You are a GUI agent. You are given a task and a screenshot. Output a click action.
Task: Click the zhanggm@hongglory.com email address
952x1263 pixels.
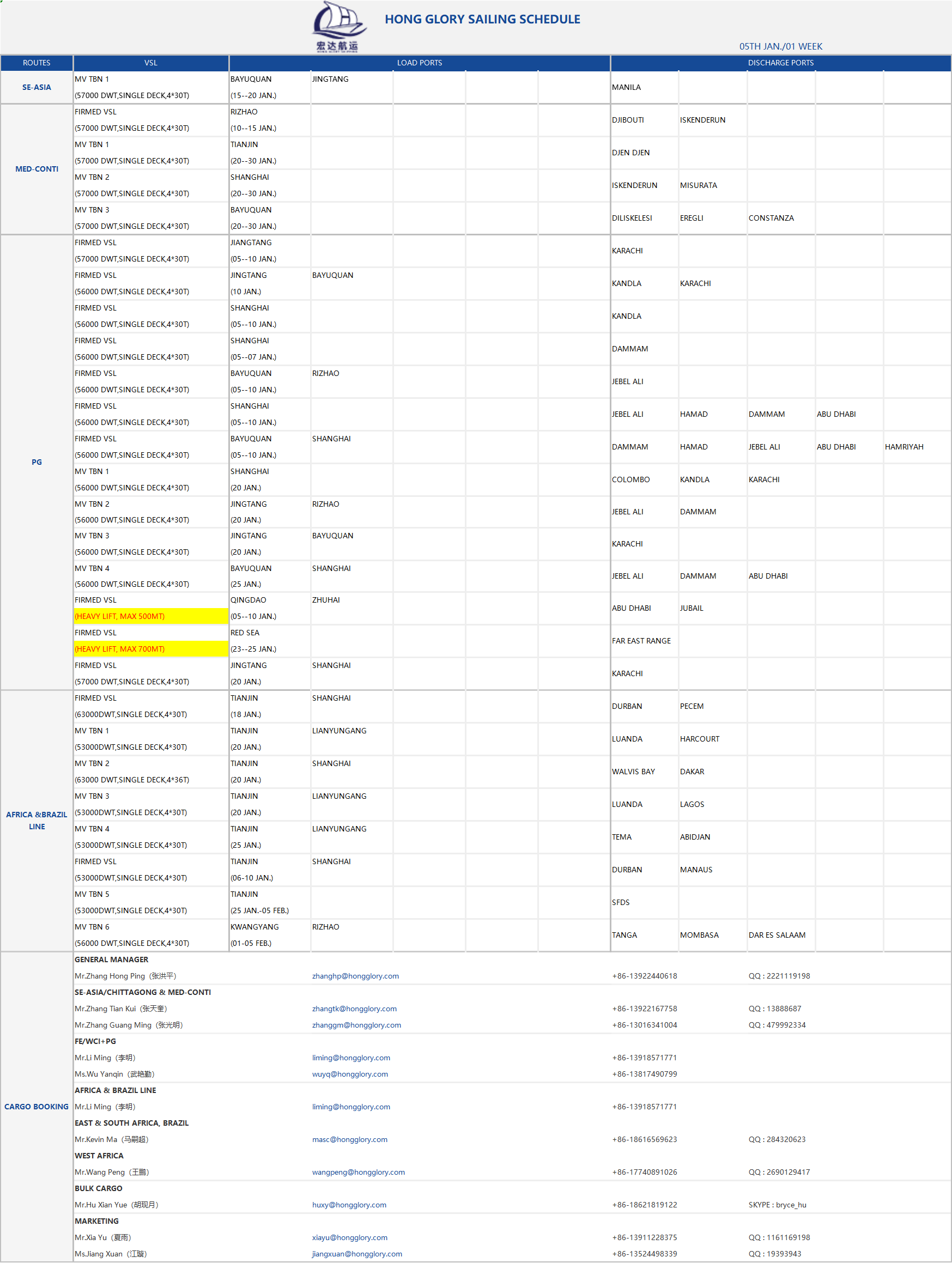click(x=356, y=1025)
